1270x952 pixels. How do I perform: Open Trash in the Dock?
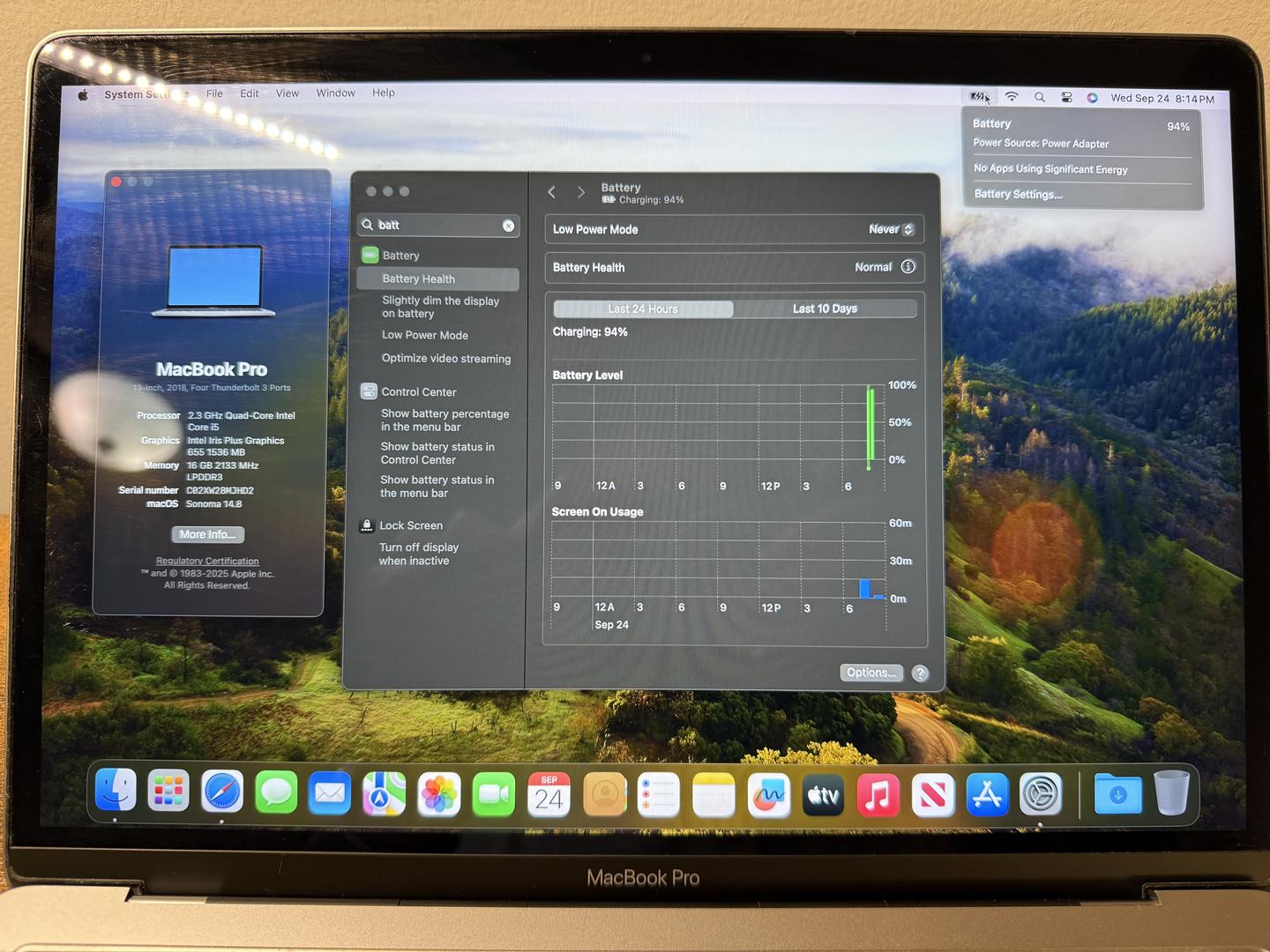(x=1172, y=792)
